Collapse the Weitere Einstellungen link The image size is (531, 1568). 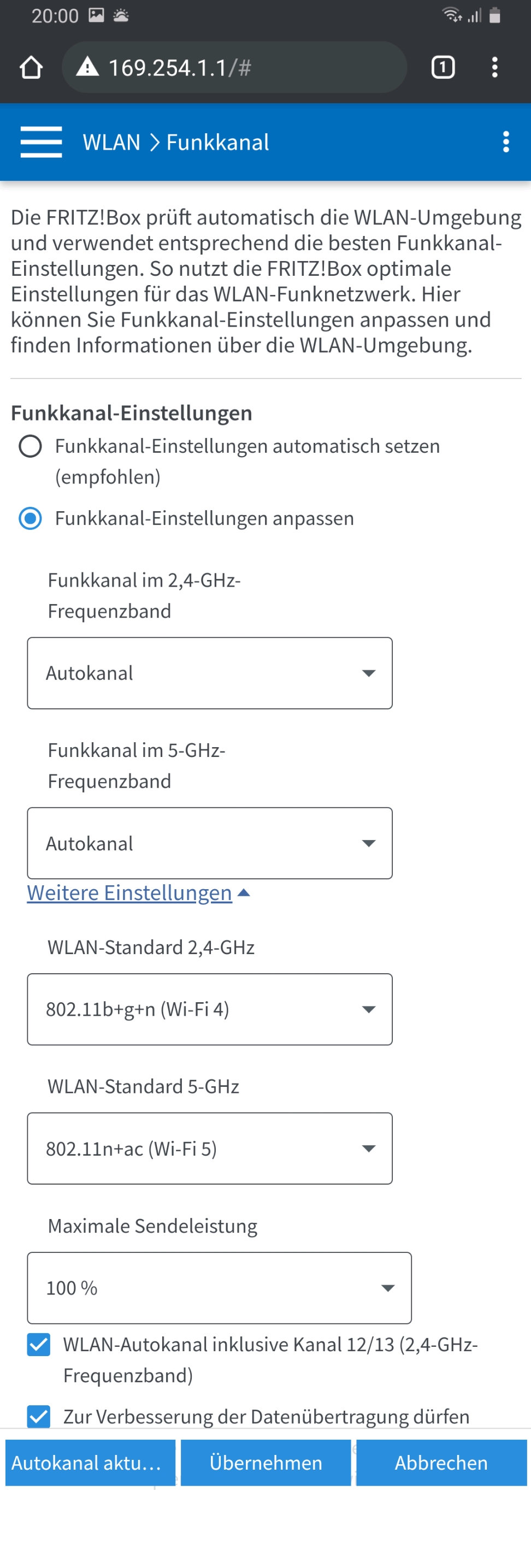click(129, 892)
